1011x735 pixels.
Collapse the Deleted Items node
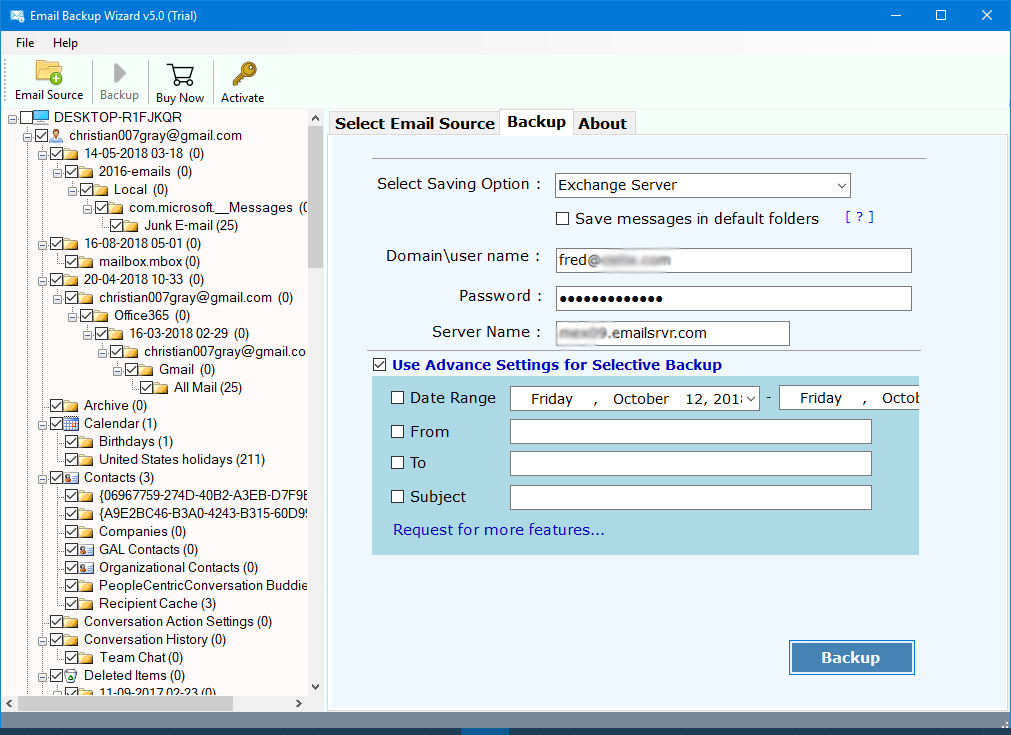43,677
